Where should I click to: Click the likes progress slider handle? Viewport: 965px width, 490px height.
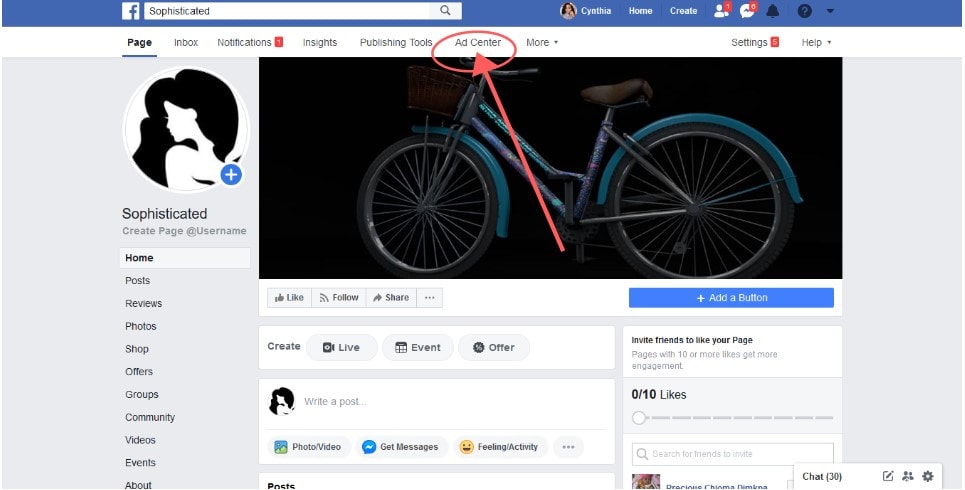click(639, 418)
